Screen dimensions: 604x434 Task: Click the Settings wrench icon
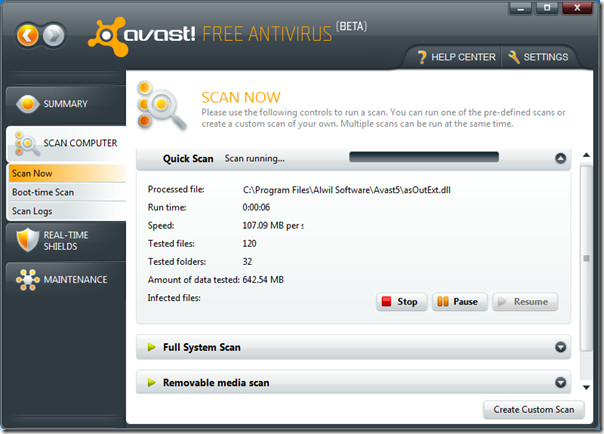click(514, 57)
